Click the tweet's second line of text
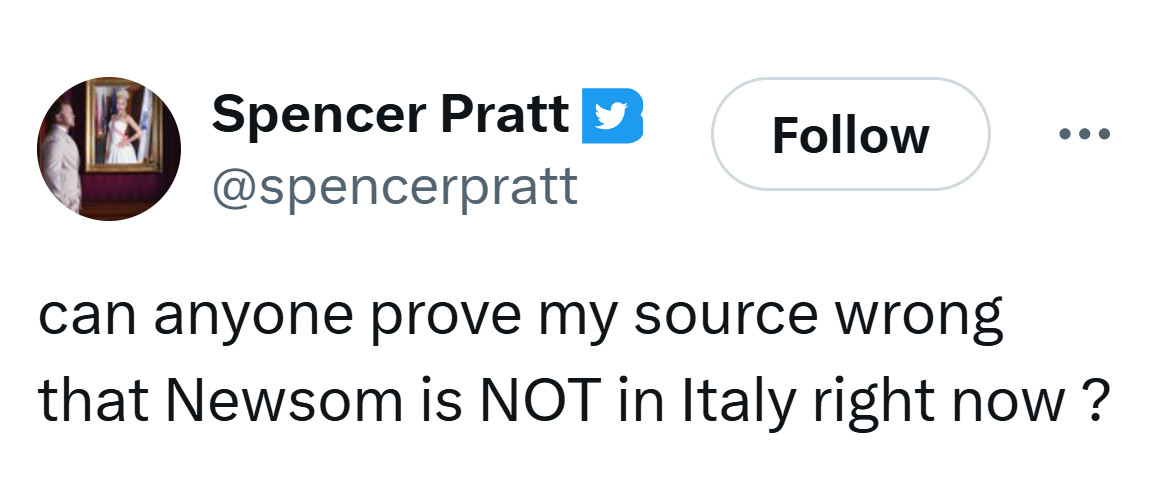Image resolution: width=1150 pixels, height=498 pixels. [574, 399]
